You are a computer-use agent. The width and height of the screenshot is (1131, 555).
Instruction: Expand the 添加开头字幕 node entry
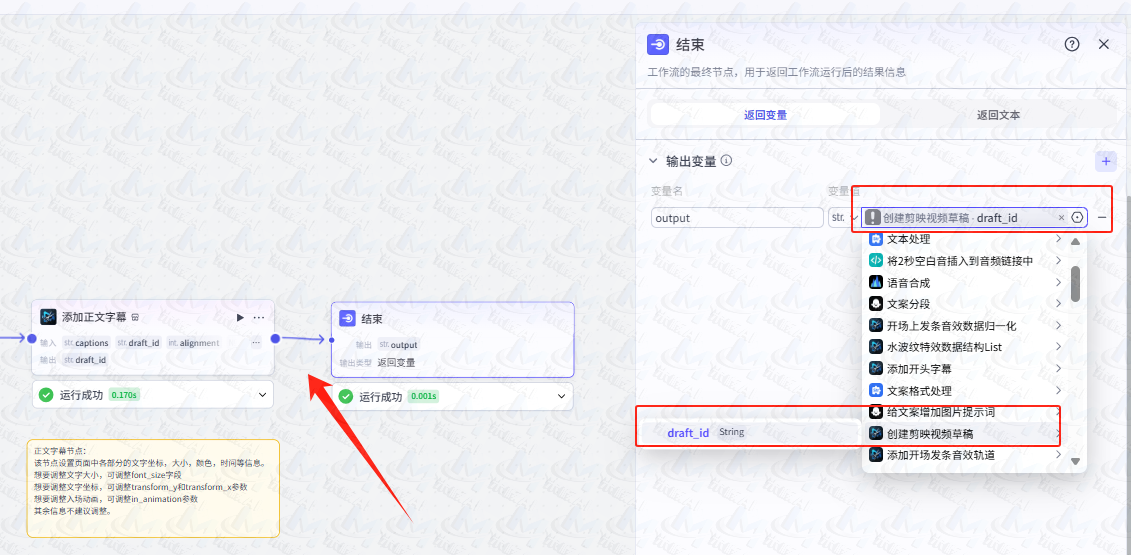point(1058,368)
